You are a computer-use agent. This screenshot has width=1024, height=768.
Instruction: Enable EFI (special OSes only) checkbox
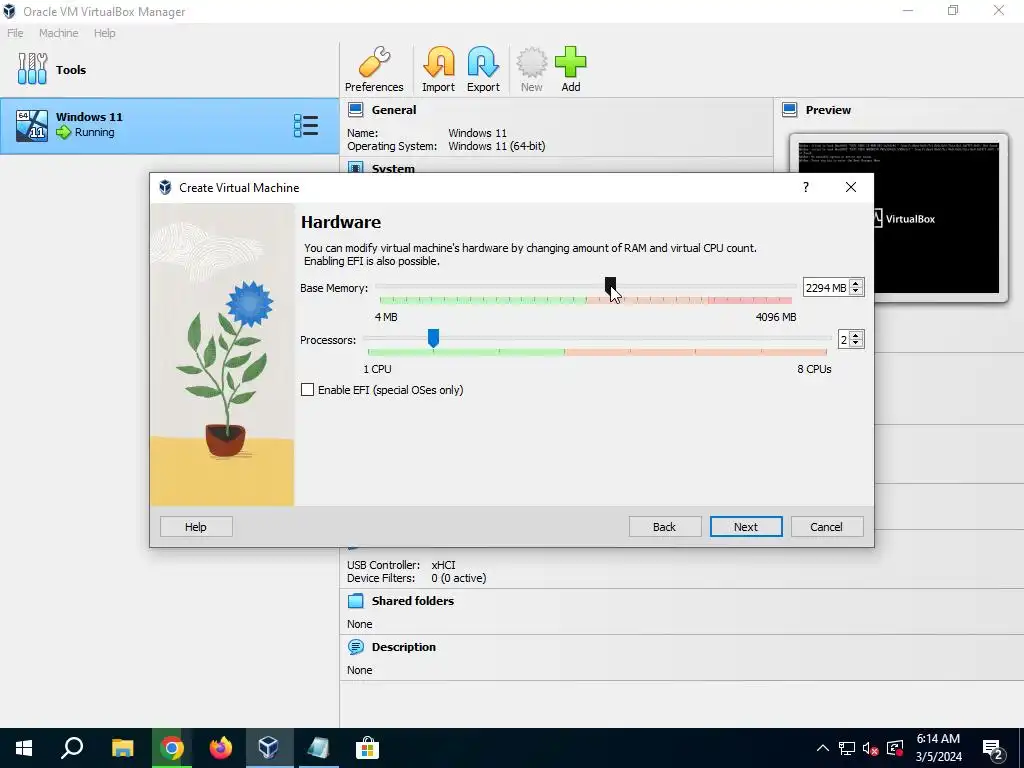click(x=308, y=390)
